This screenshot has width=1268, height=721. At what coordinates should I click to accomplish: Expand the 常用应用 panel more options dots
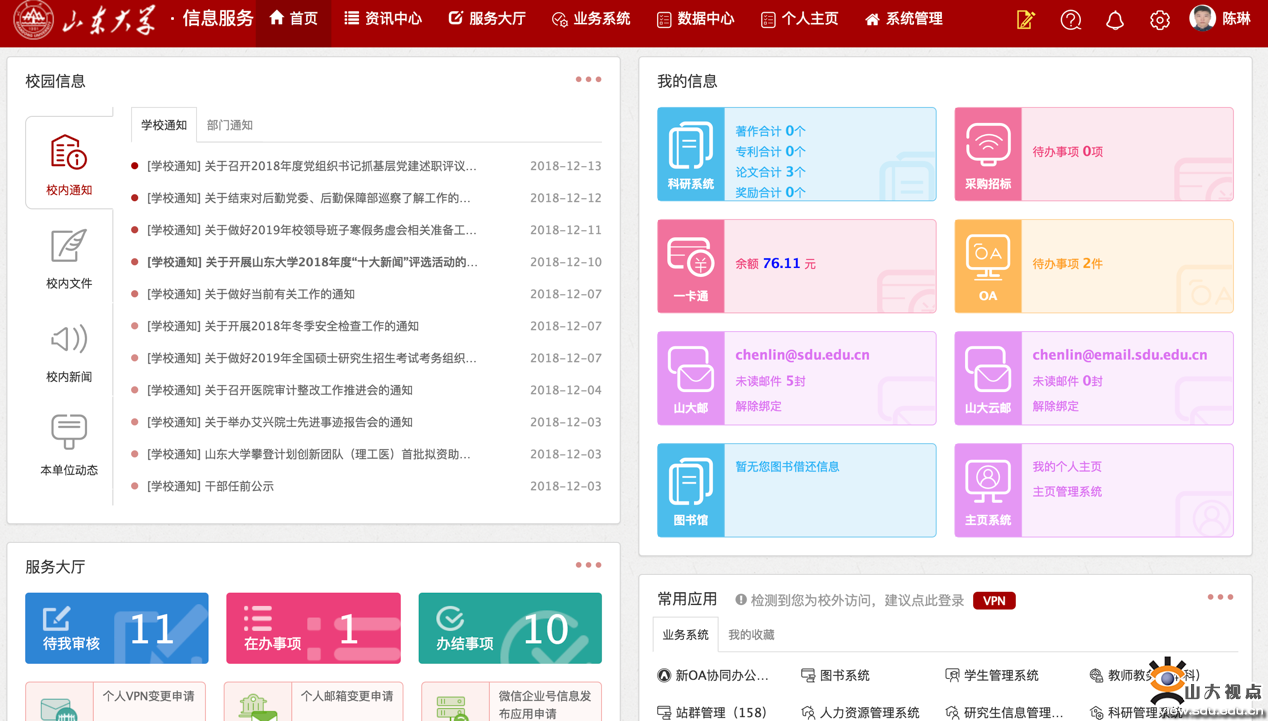click(1220, 597)
